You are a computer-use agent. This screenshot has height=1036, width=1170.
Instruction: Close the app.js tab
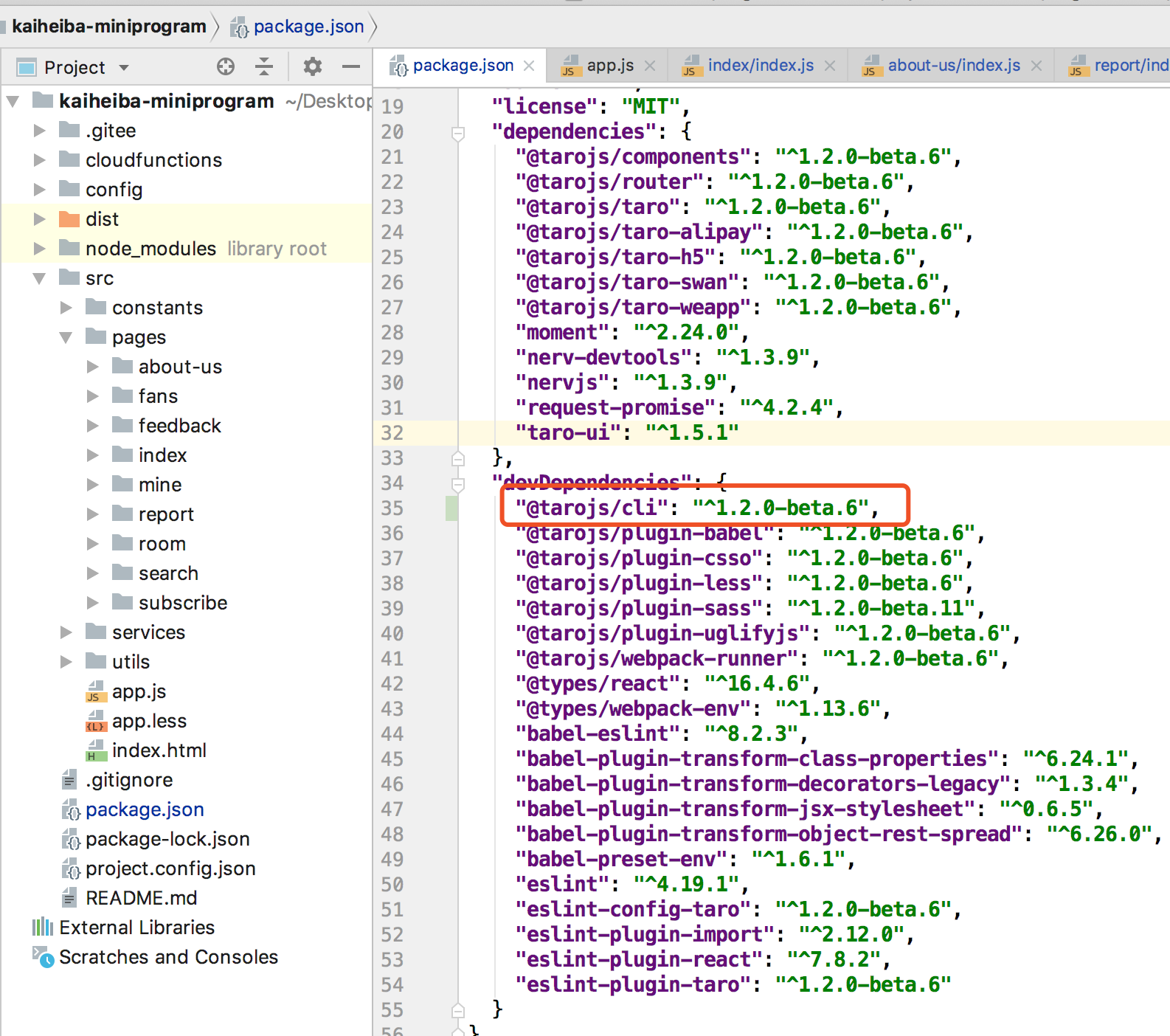click(x=650, y=66)
